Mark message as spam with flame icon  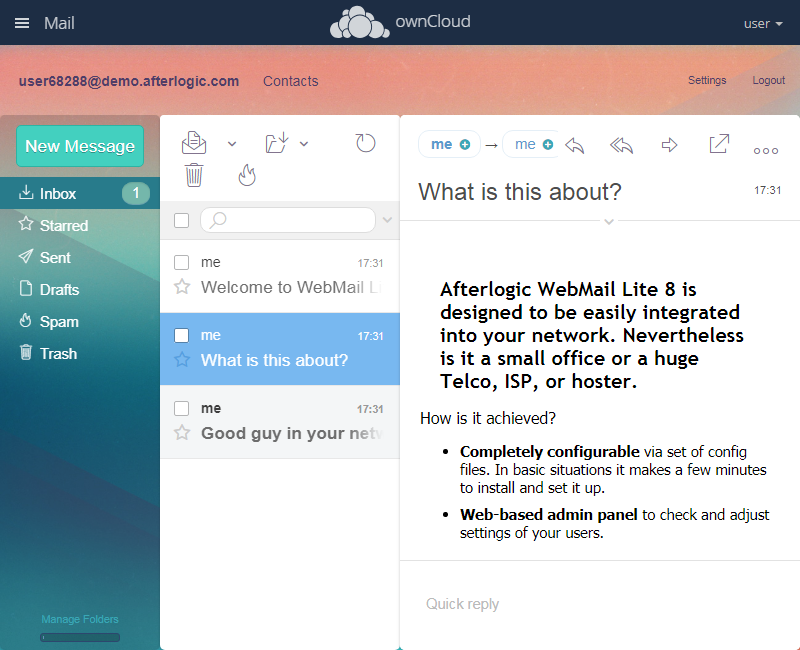tap(247, 176)
